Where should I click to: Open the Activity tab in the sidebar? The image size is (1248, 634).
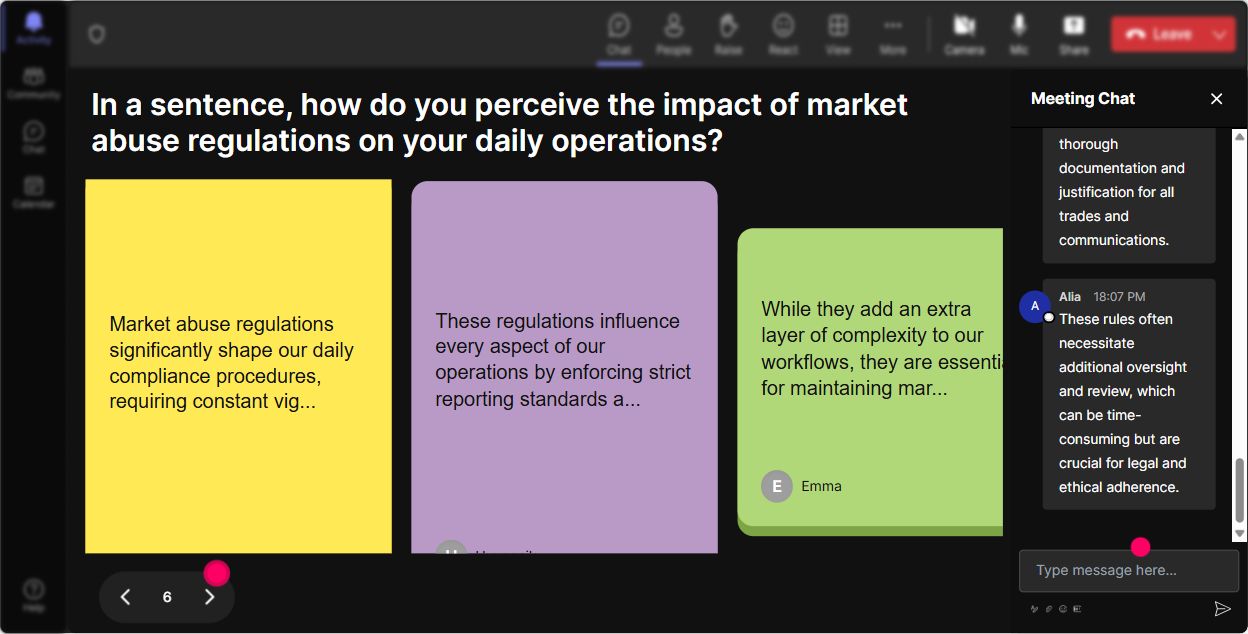pyautogui.click(x=34, y=28)
